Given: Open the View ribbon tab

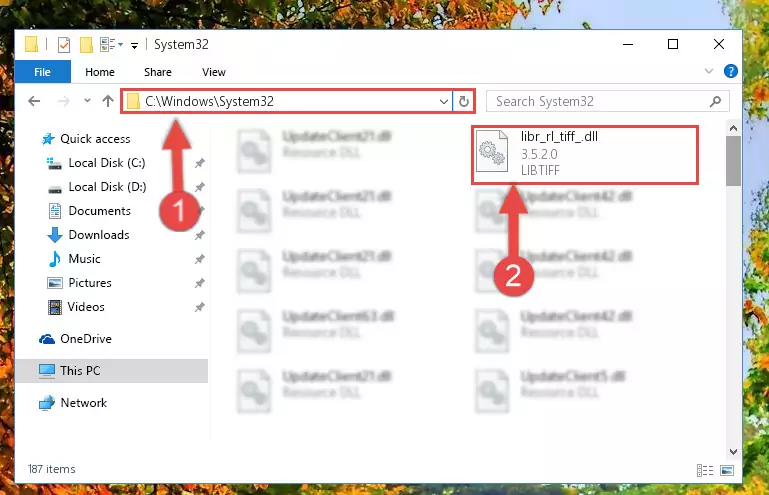Looking at the screenshot, I should click(214, 72).
